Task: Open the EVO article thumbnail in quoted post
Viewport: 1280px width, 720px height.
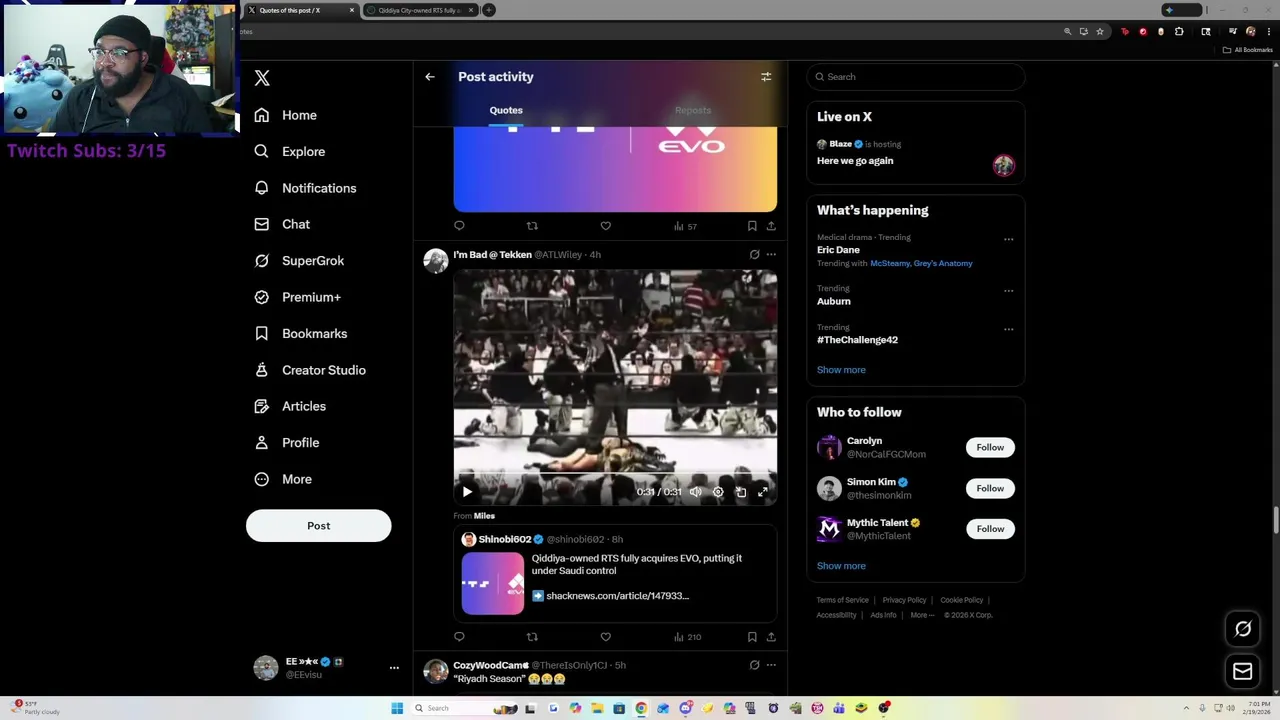Action: [x=492, y=583]
